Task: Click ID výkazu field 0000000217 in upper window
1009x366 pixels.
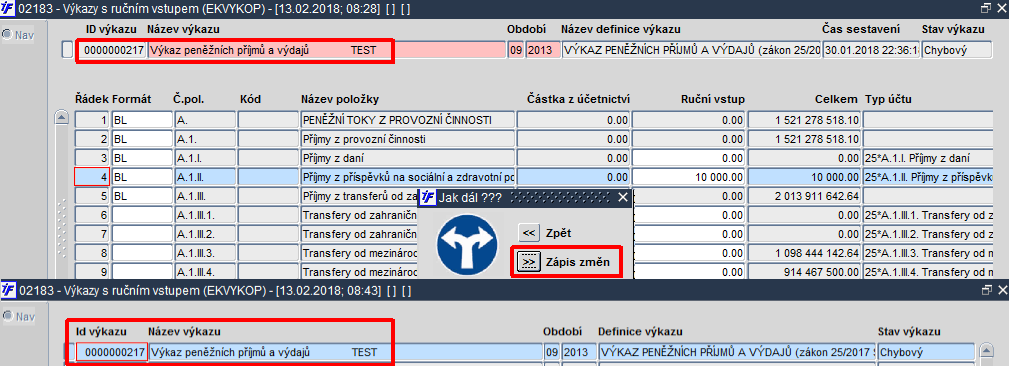Action: pyautogui.click(x=113, y=50)
